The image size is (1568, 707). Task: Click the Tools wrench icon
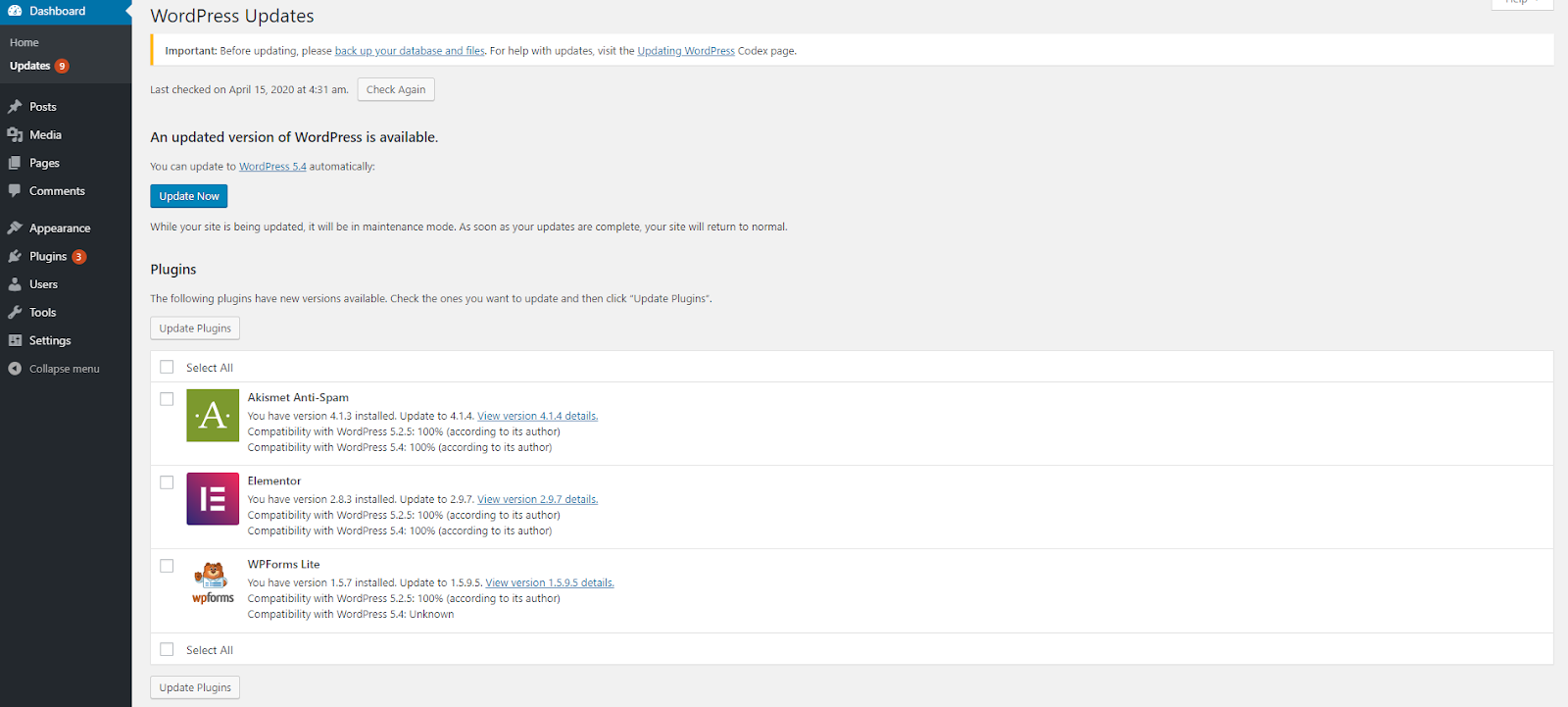point(15,313)
